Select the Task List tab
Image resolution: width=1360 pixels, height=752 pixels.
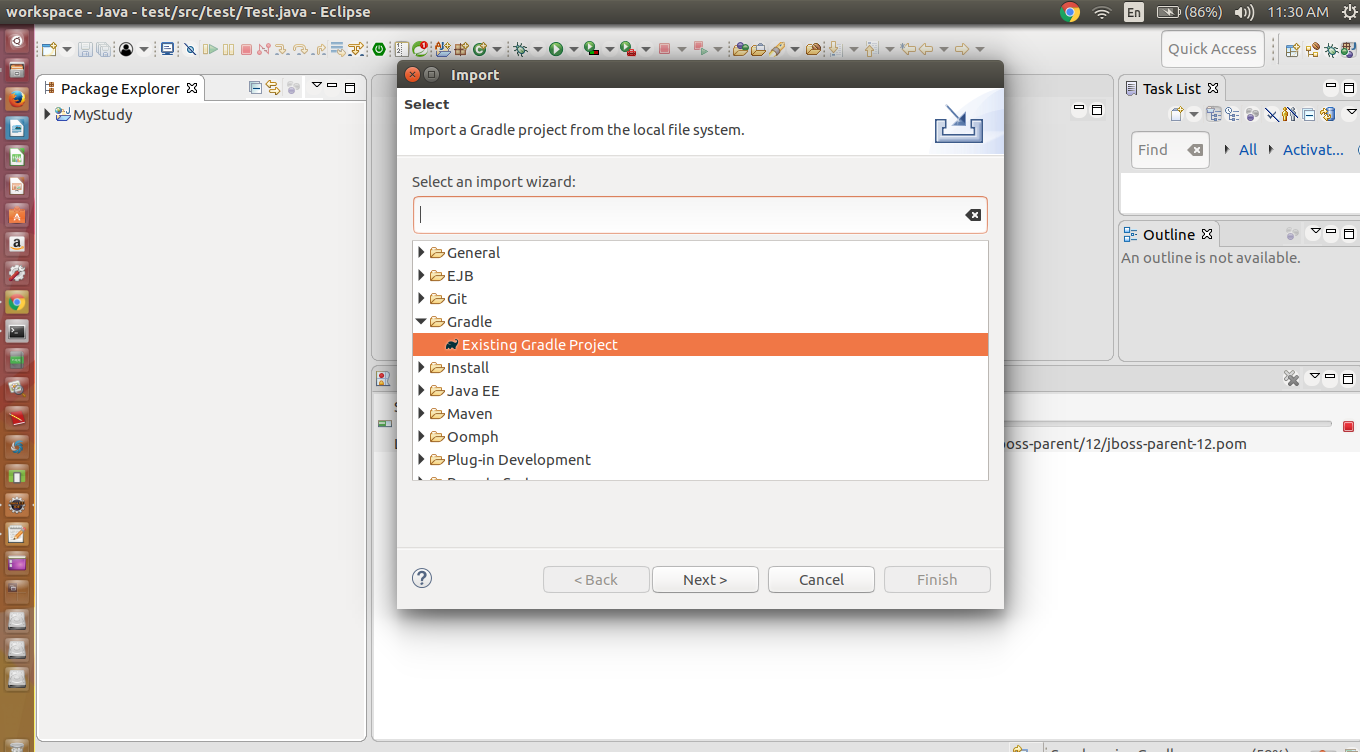(x=1172, y=88)
